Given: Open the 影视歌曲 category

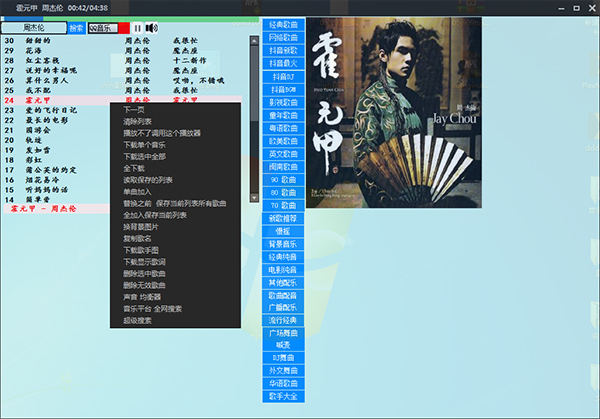Looking at the screenshot, I should (x=283, y=102).
